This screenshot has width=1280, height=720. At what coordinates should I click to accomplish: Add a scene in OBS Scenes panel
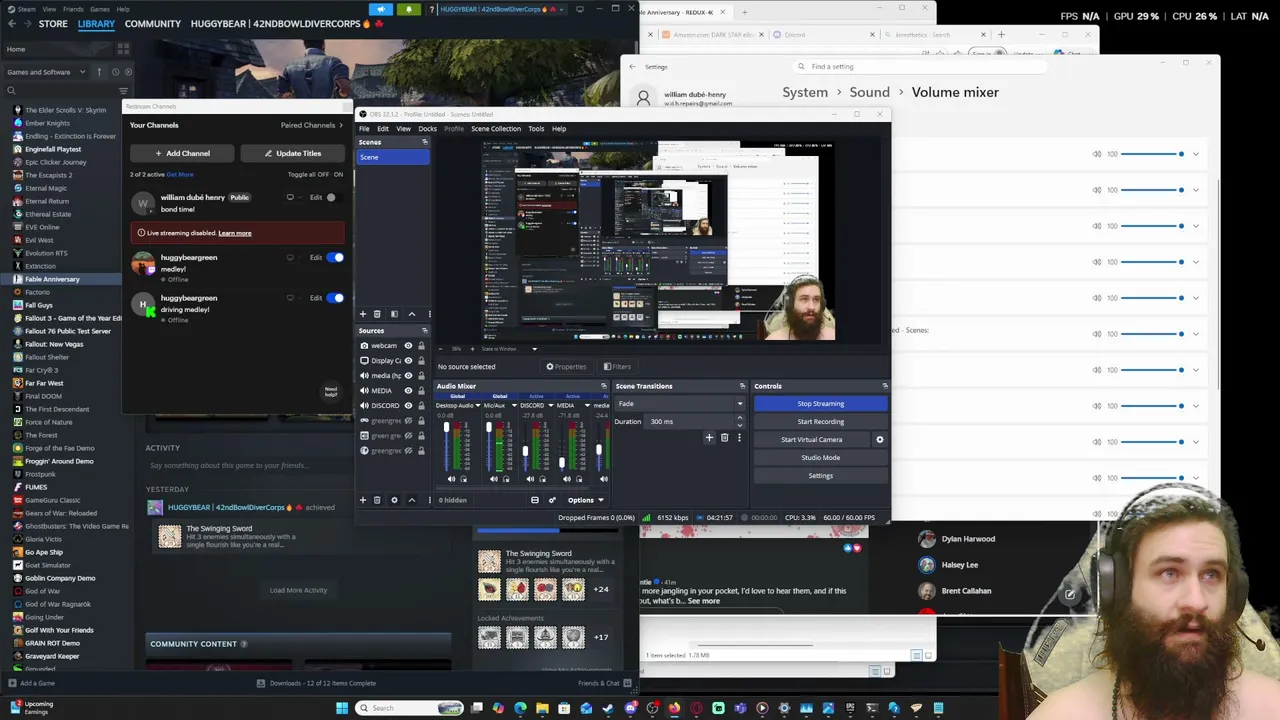point(363,314)
